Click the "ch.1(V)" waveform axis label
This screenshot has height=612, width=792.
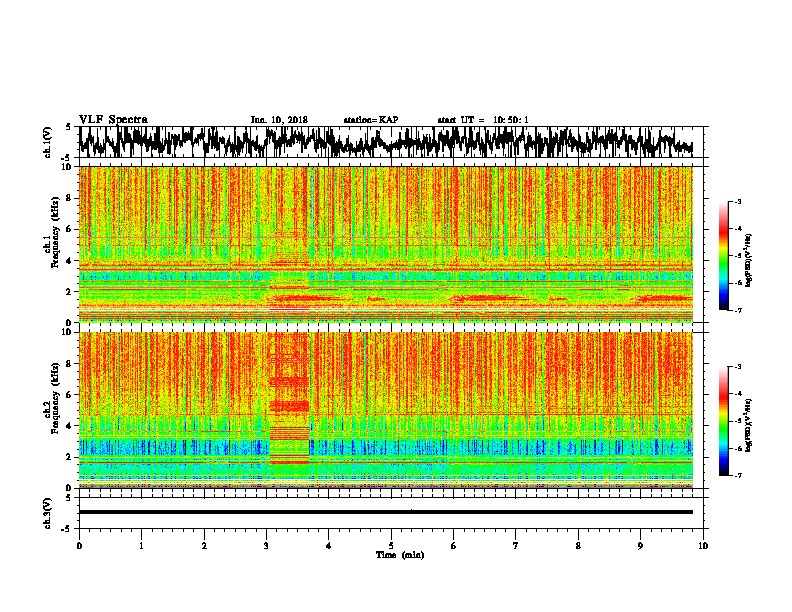click(x=48, y=142)
